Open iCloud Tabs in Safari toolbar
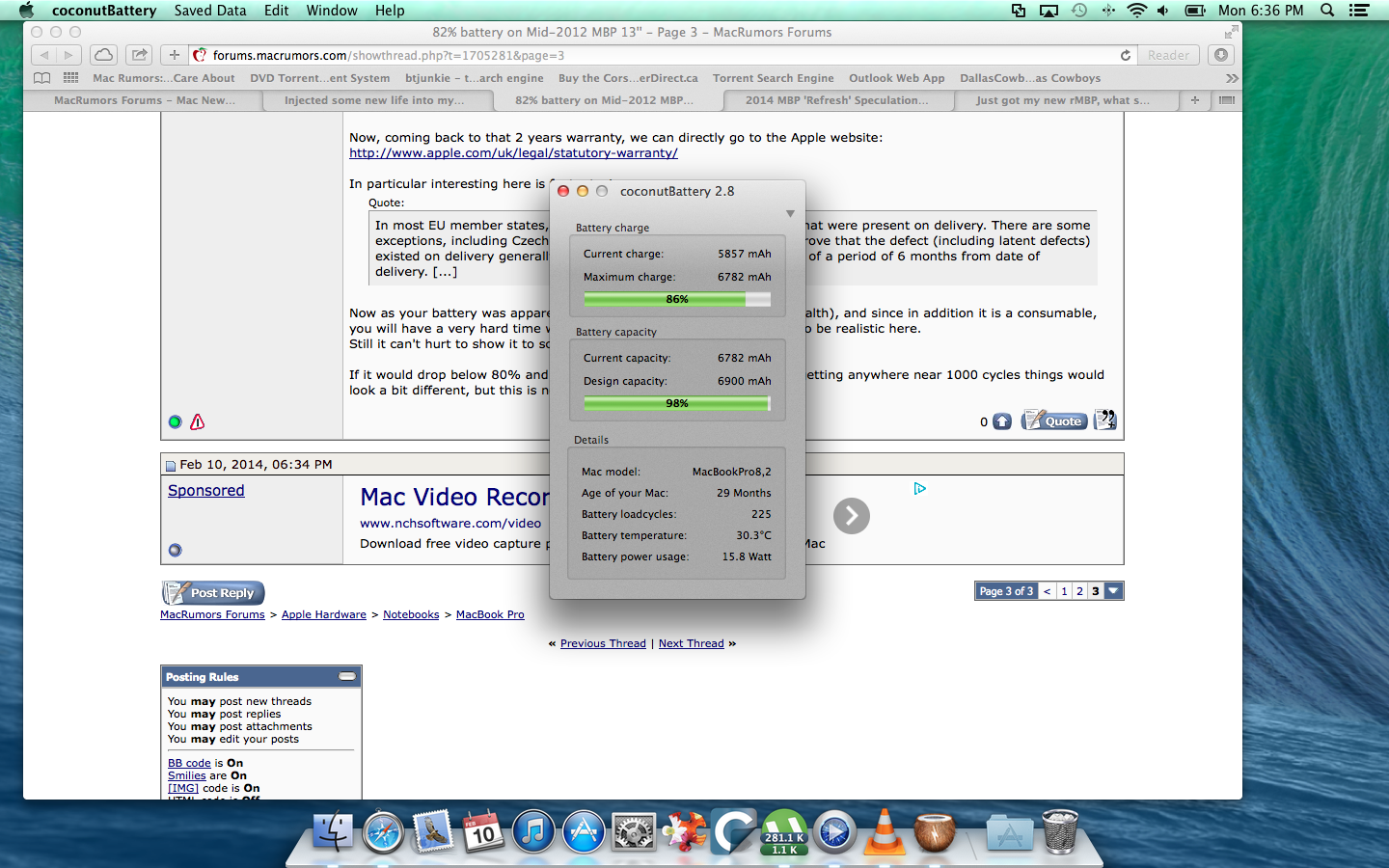This screenshot has width=1389, height=868. (103, 55)
